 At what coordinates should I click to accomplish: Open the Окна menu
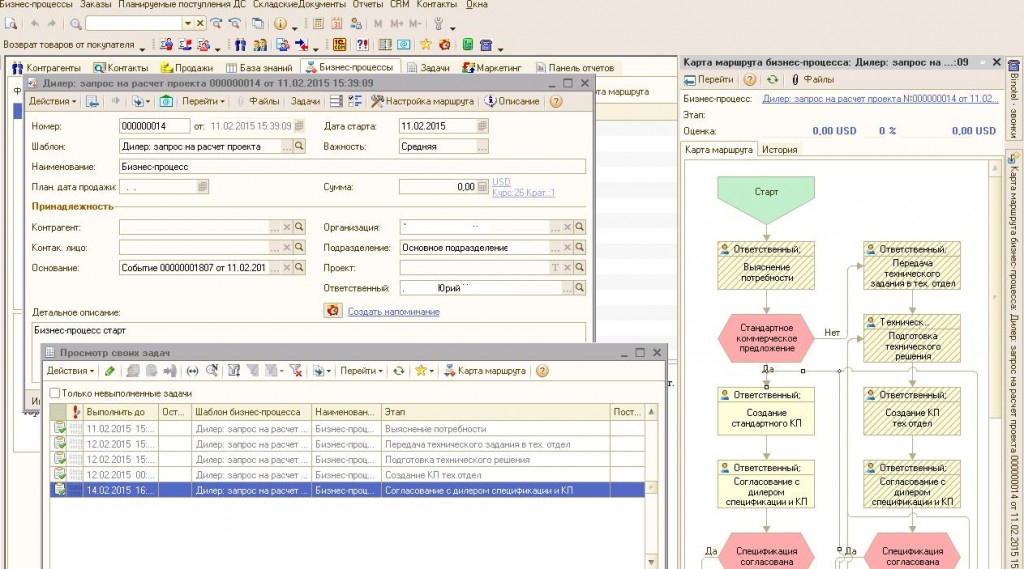(x=477, y=4)
